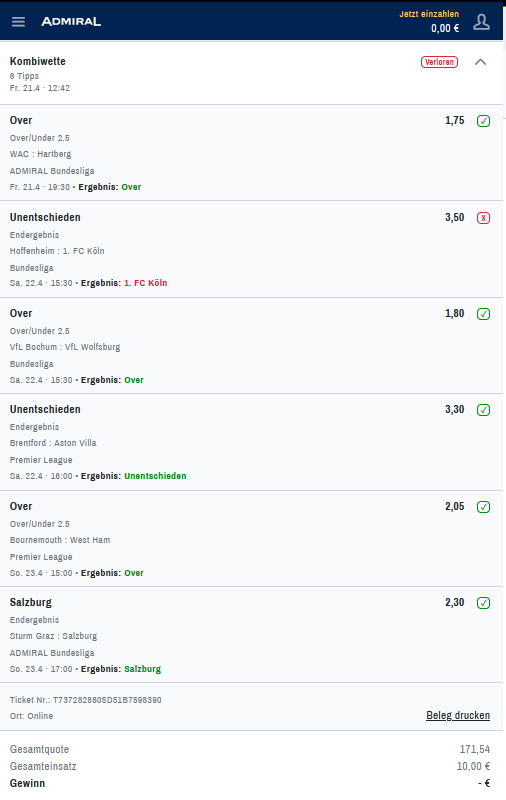Screen dimensions: 506x800
Task: Click the Jetzt einzahlen deposit link
Action: (x=429, y=14)
